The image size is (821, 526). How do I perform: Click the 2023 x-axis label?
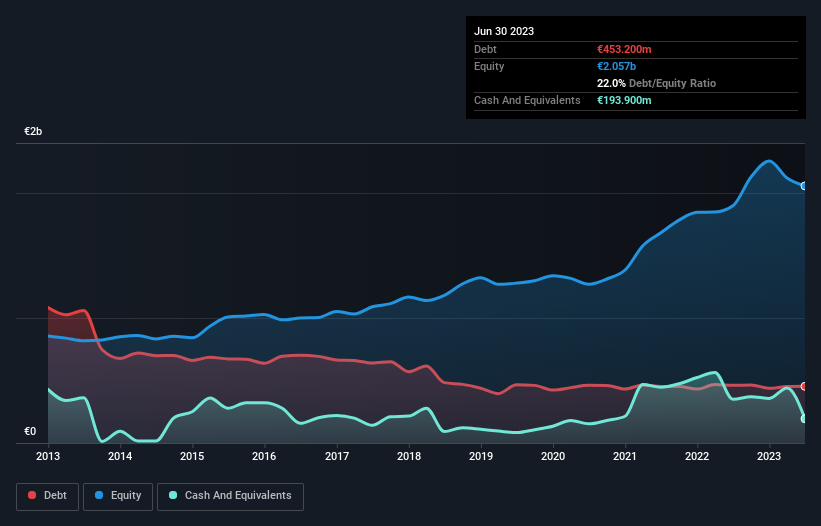[769, 456]
